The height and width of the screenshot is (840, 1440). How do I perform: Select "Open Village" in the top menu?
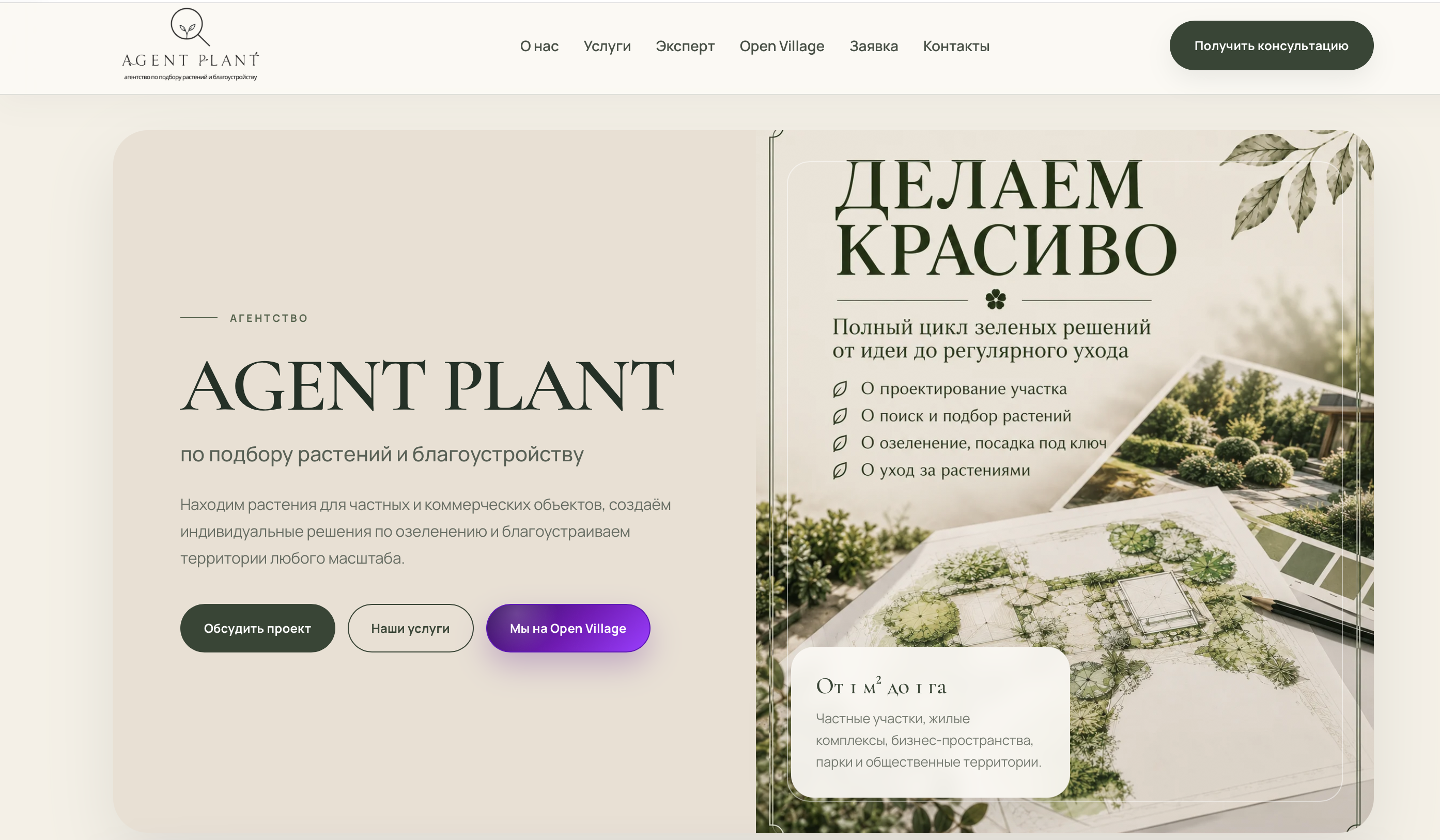(x=782, y=46)
